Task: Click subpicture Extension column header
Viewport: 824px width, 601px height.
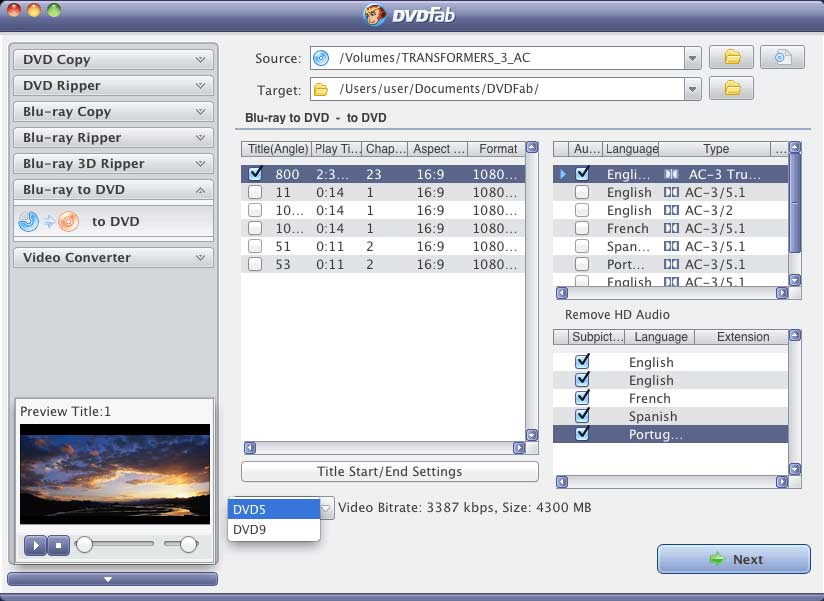Action: coord(742,337)
